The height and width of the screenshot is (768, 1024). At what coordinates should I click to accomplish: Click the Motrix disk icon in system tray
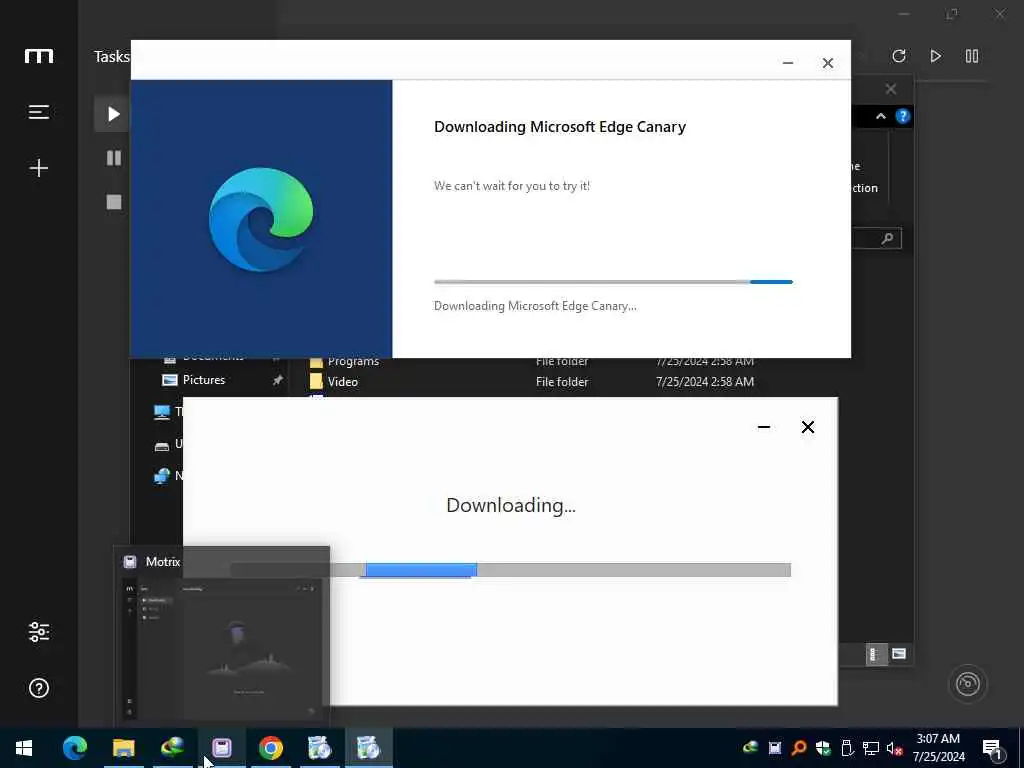[x=775, y=748]
